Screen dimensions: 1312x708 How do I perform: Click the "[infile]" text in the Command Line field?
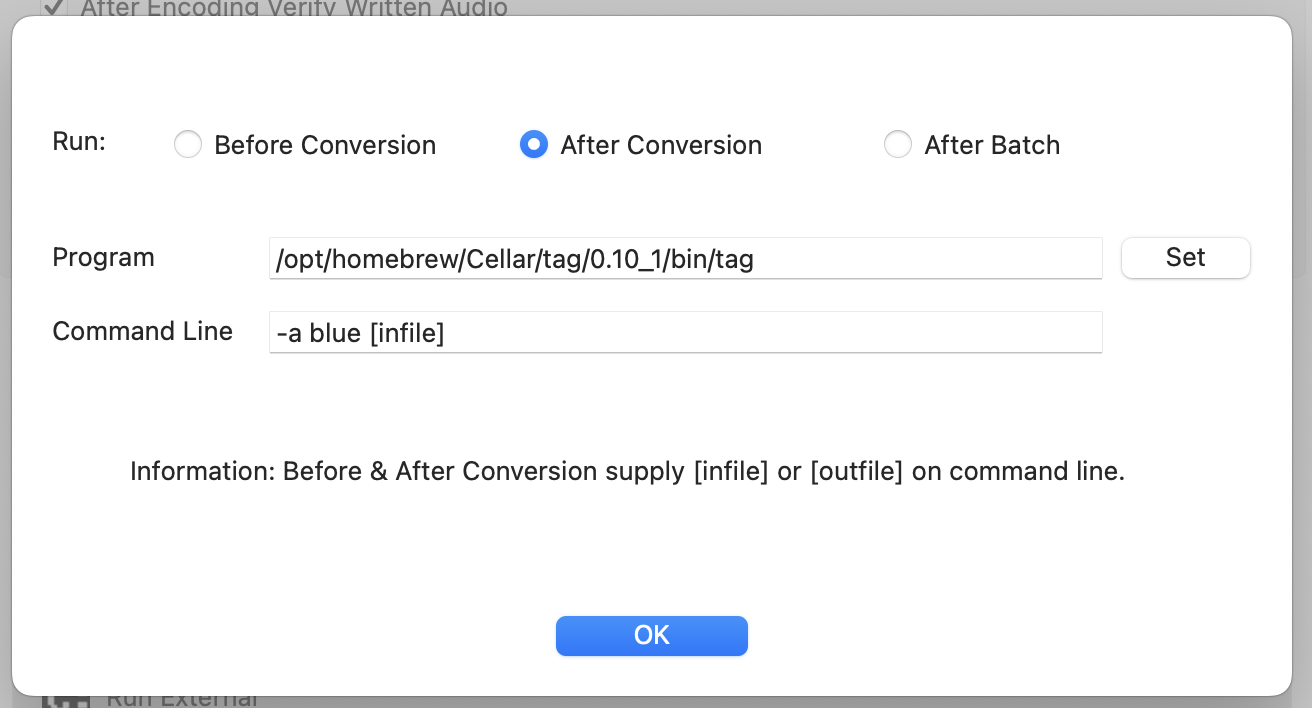[406, 333]
